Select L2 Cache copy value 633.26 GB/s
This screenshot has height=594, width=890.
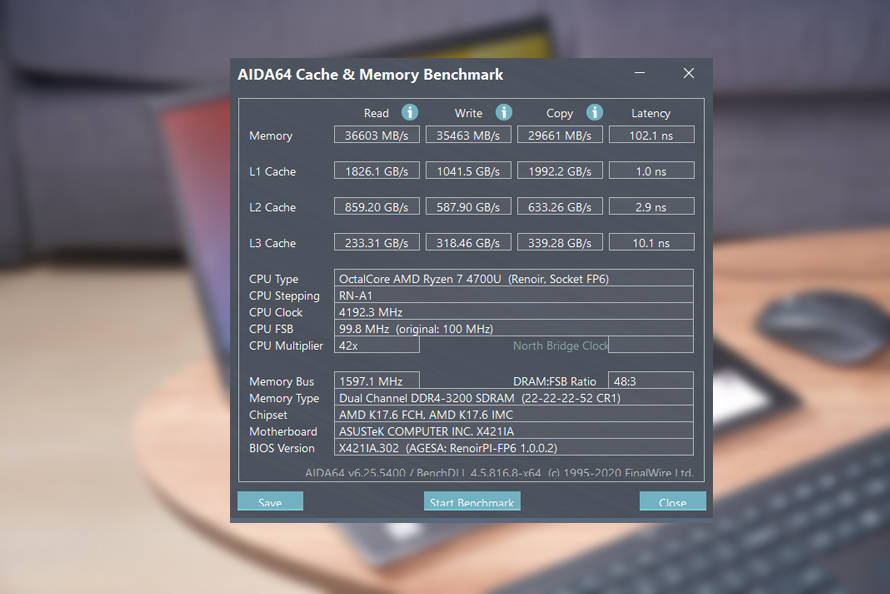click(560, 207)
